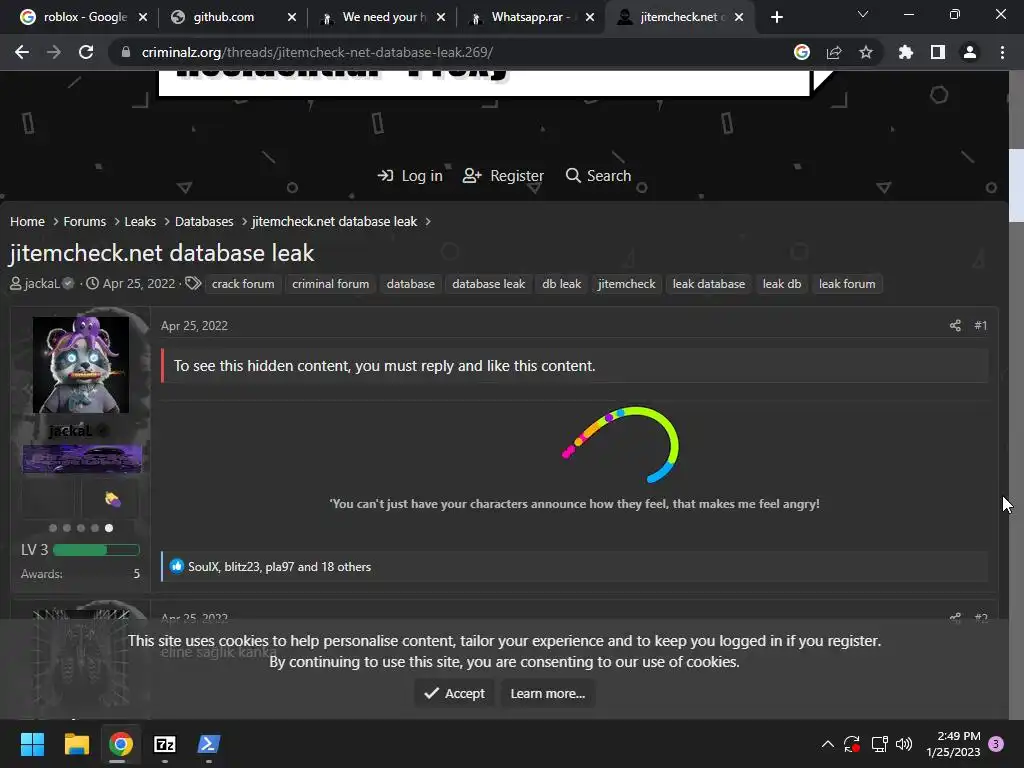Image resolution: width=1024 pixels, height=768 pixels.
Task: Bookmark this page with the star icon
Action: point(866,52)
